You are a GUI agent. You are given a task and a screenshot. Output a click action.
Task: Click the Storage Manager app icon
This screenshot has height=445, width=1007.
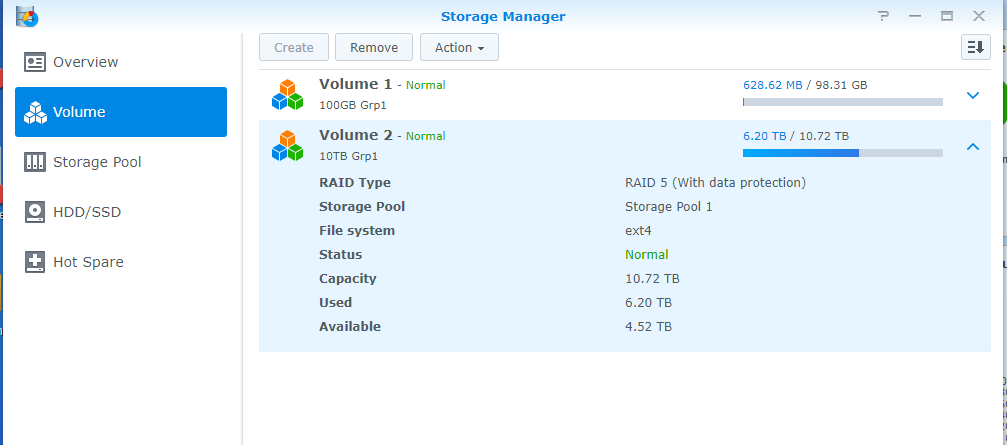coord(26,16)
